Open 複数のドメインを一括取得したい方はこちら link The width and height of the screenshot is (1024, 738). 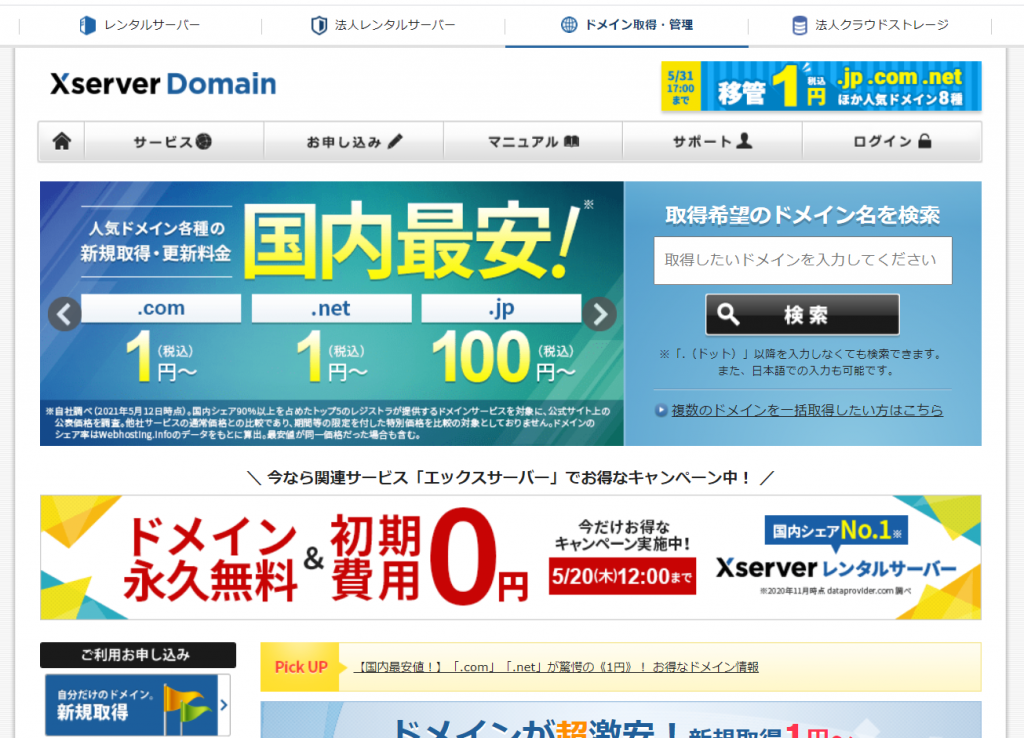[x=807, y=410]
